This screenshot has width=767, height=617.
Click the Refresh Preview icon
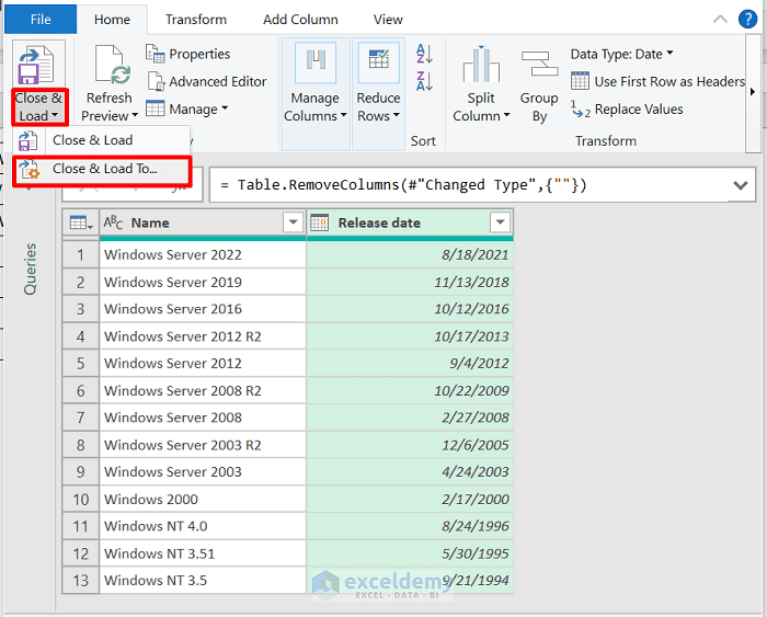click(113, 65)
